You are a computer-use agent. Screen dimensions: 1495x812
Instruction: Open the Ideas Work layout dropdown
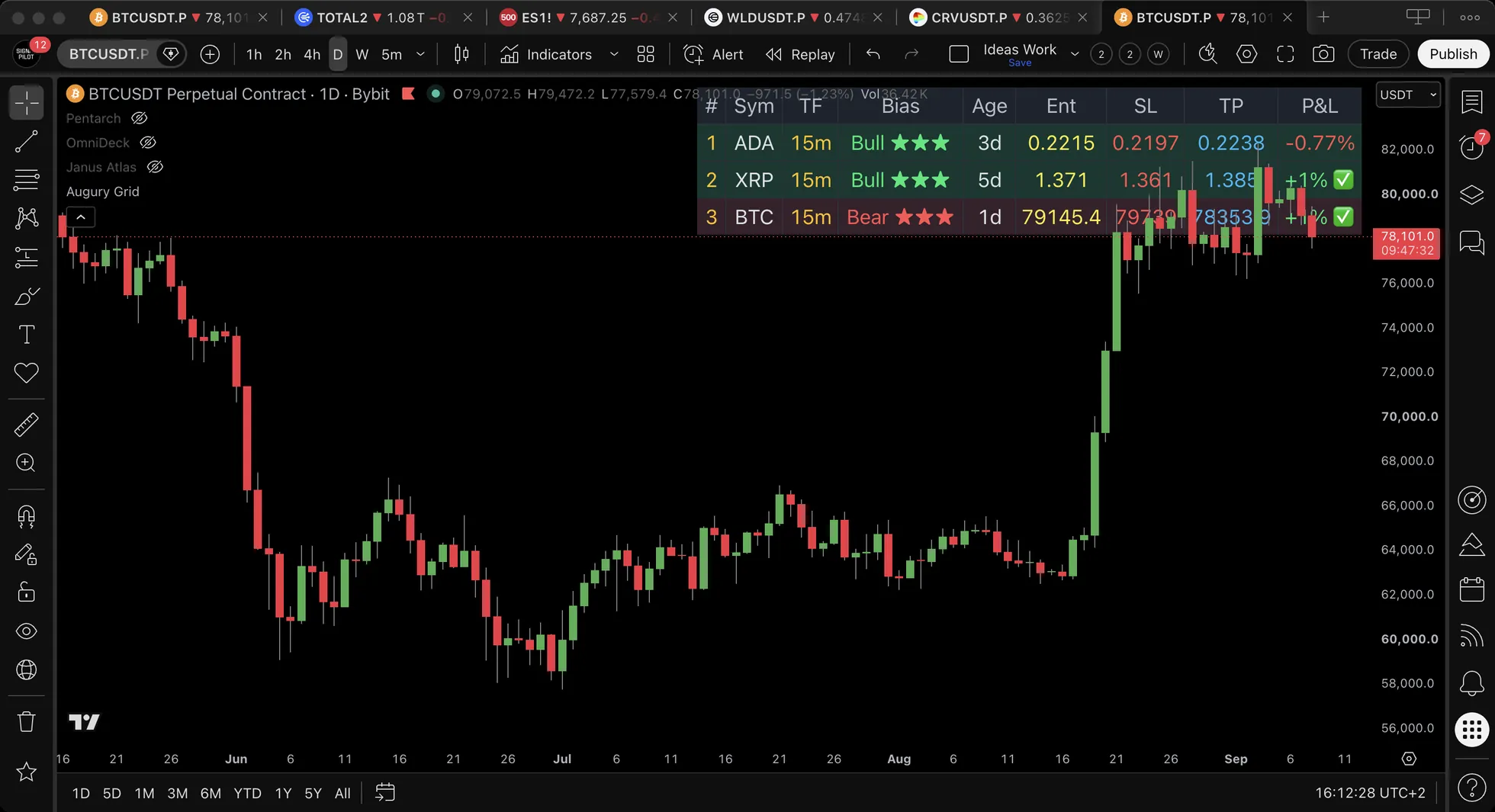[1075, 54]
